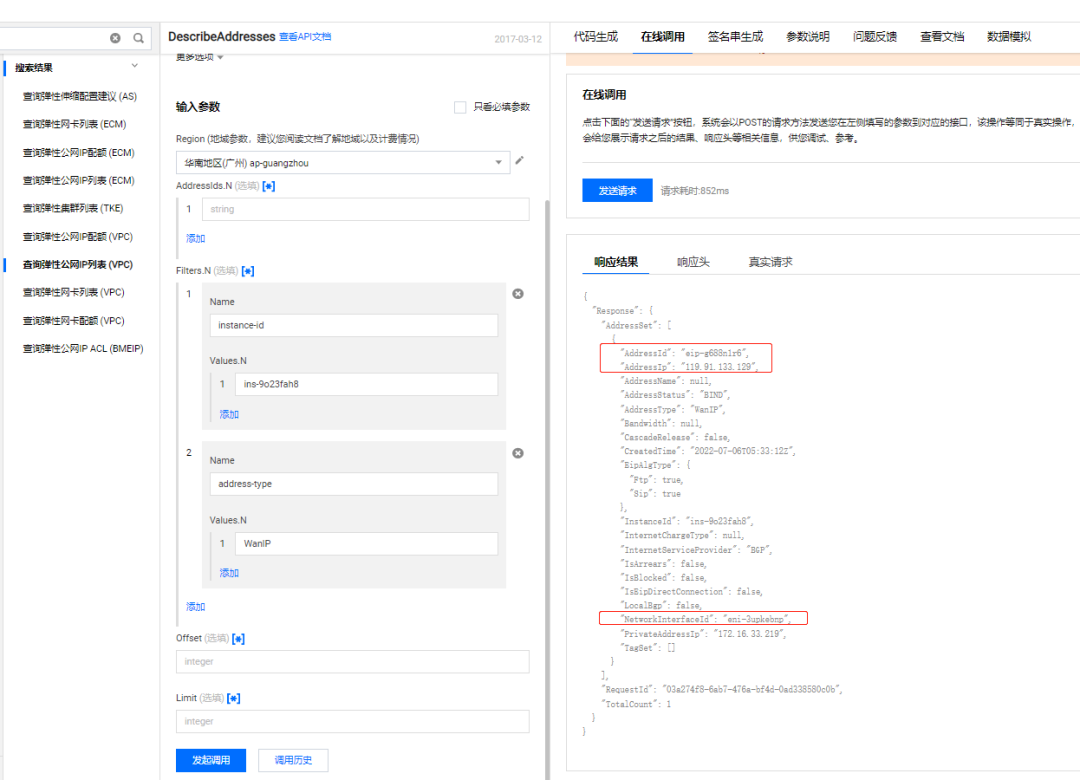Select 查询弹性公网IP列表 (VPC)
This screenshot has height=780, width=1080.
78,265
